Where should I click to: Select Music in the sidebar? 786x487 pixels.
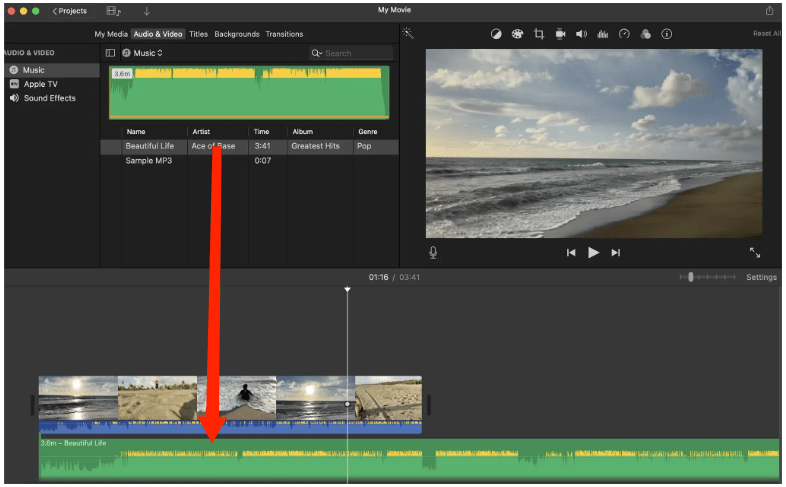[x=52, y=70]
